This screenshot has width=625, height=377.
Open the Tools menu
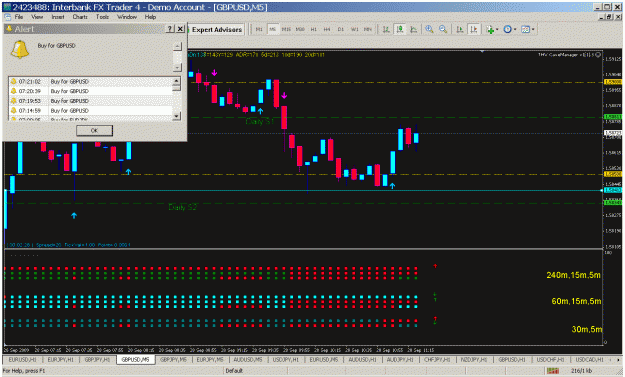(102, 17)
